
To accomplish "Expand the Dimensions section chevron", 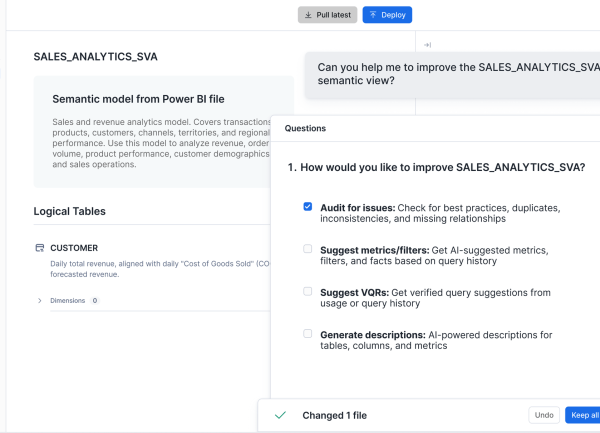I will pos(39,301).
